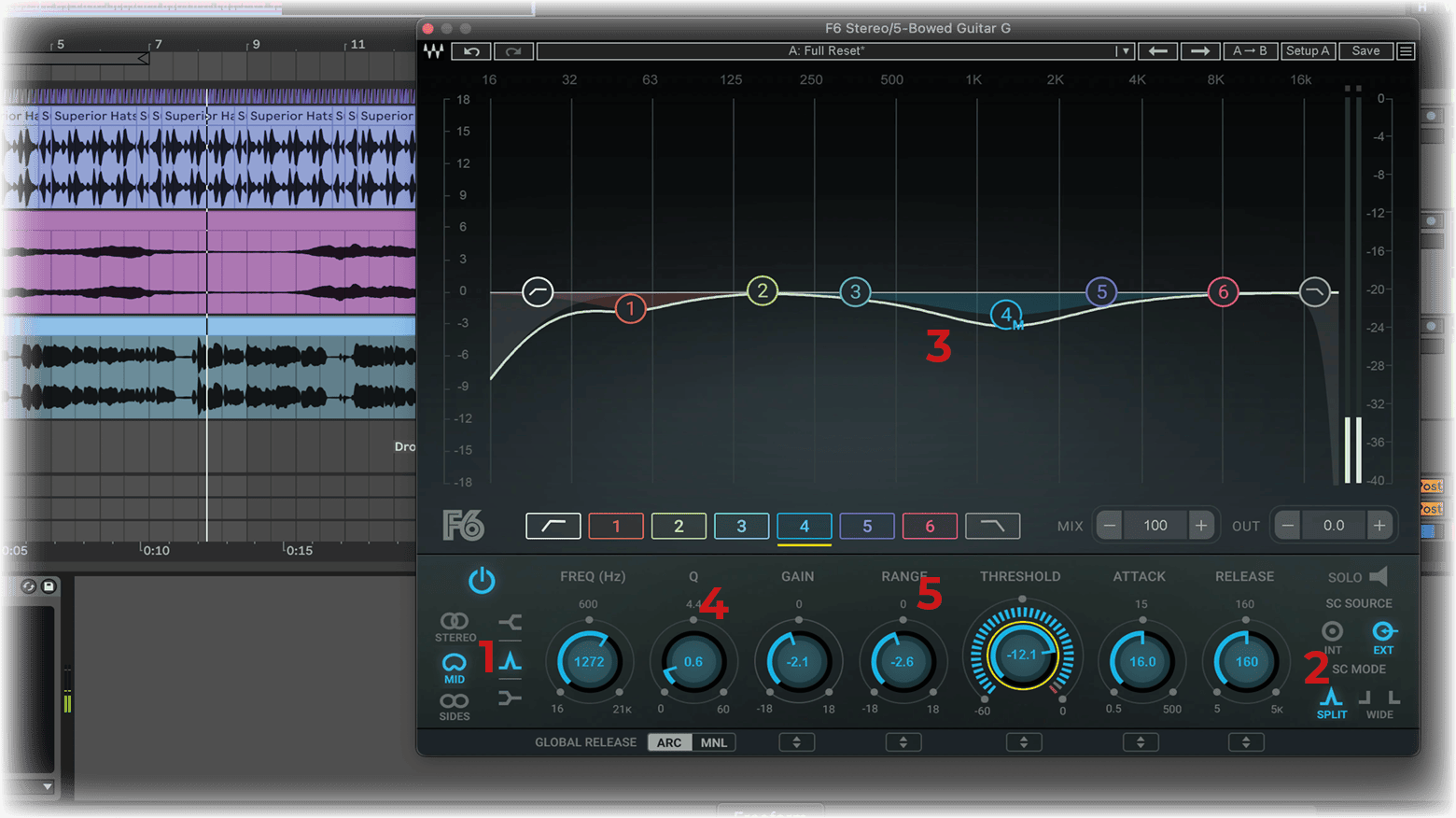Load the previous preset with left arrow
1456x818 pixels.
pyautogui.click(x=1157, y=51)
